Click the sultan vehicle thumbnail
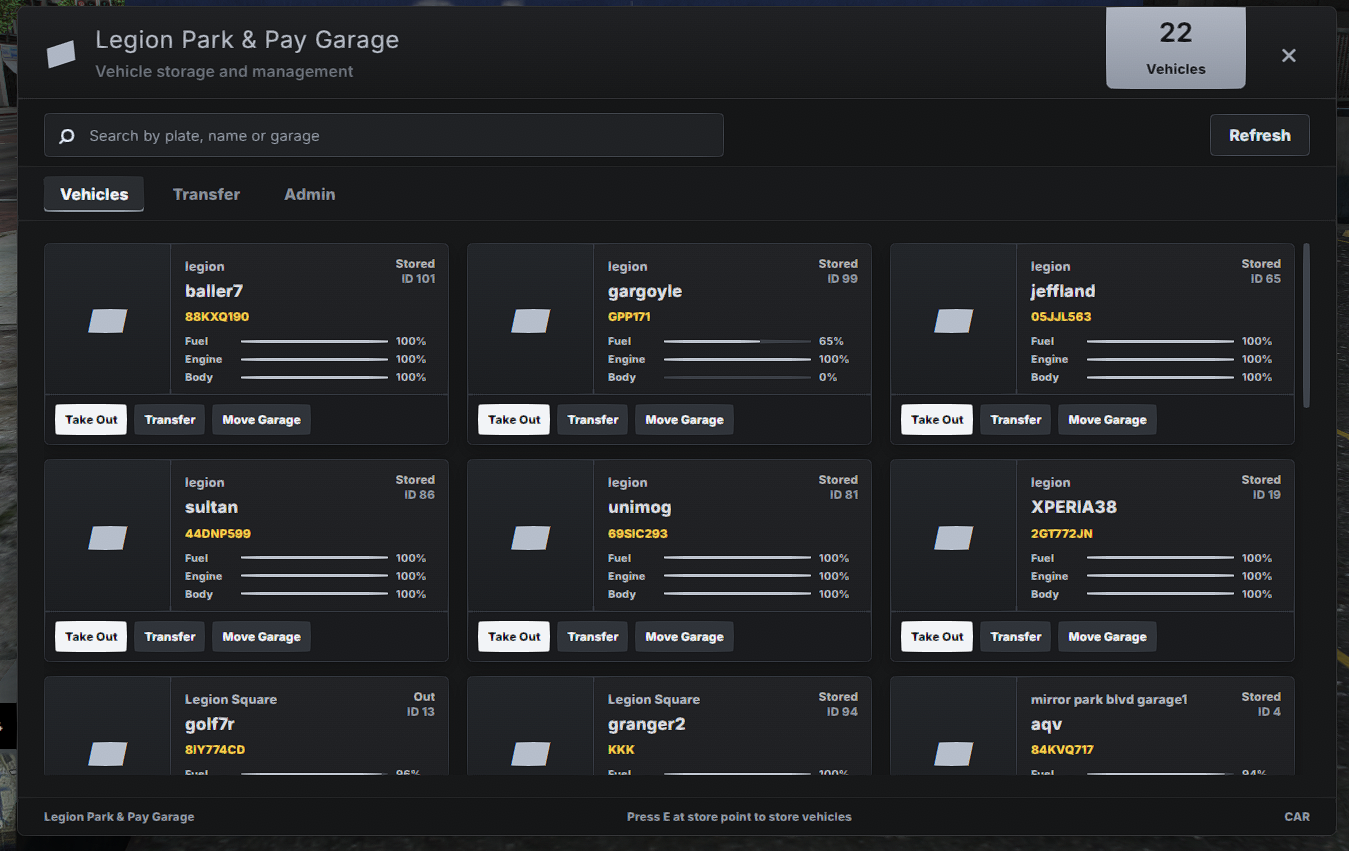This screenshot has width=1349, height=851. pyautogui.click(x=108, y=537)
